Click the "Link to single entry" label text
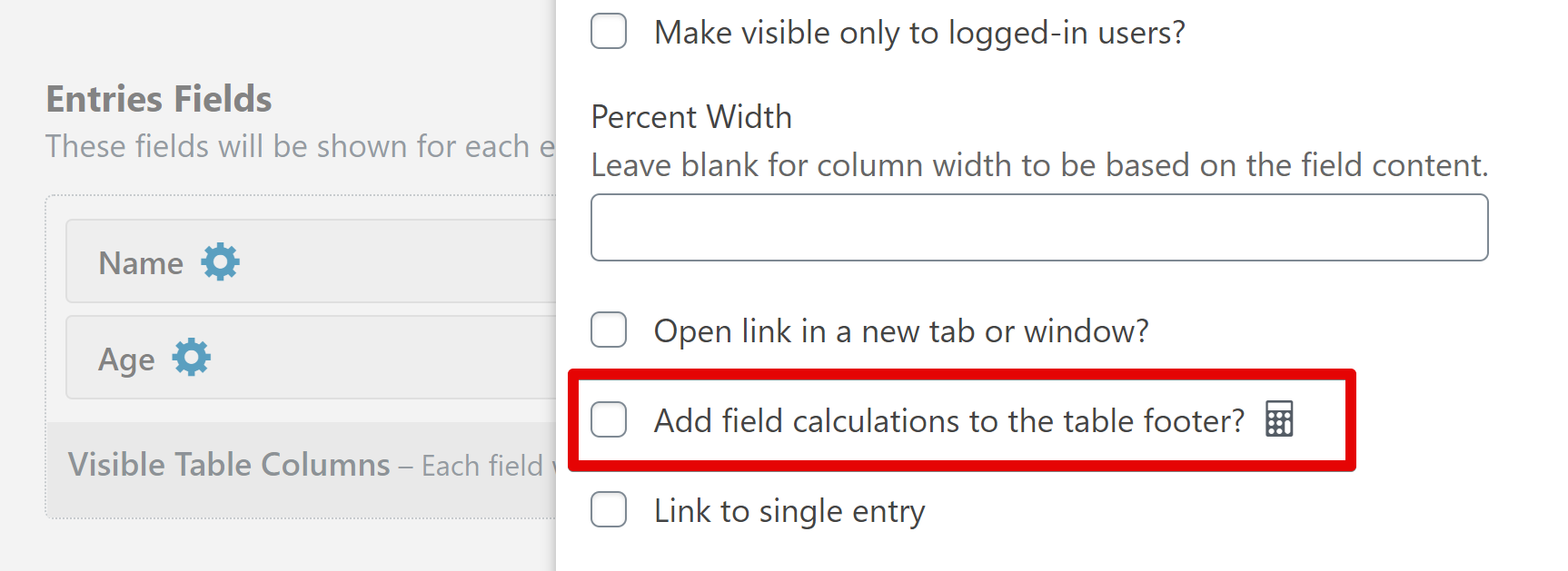The width and height of the screenshot is (1568, 571). (x=789, y=511)
